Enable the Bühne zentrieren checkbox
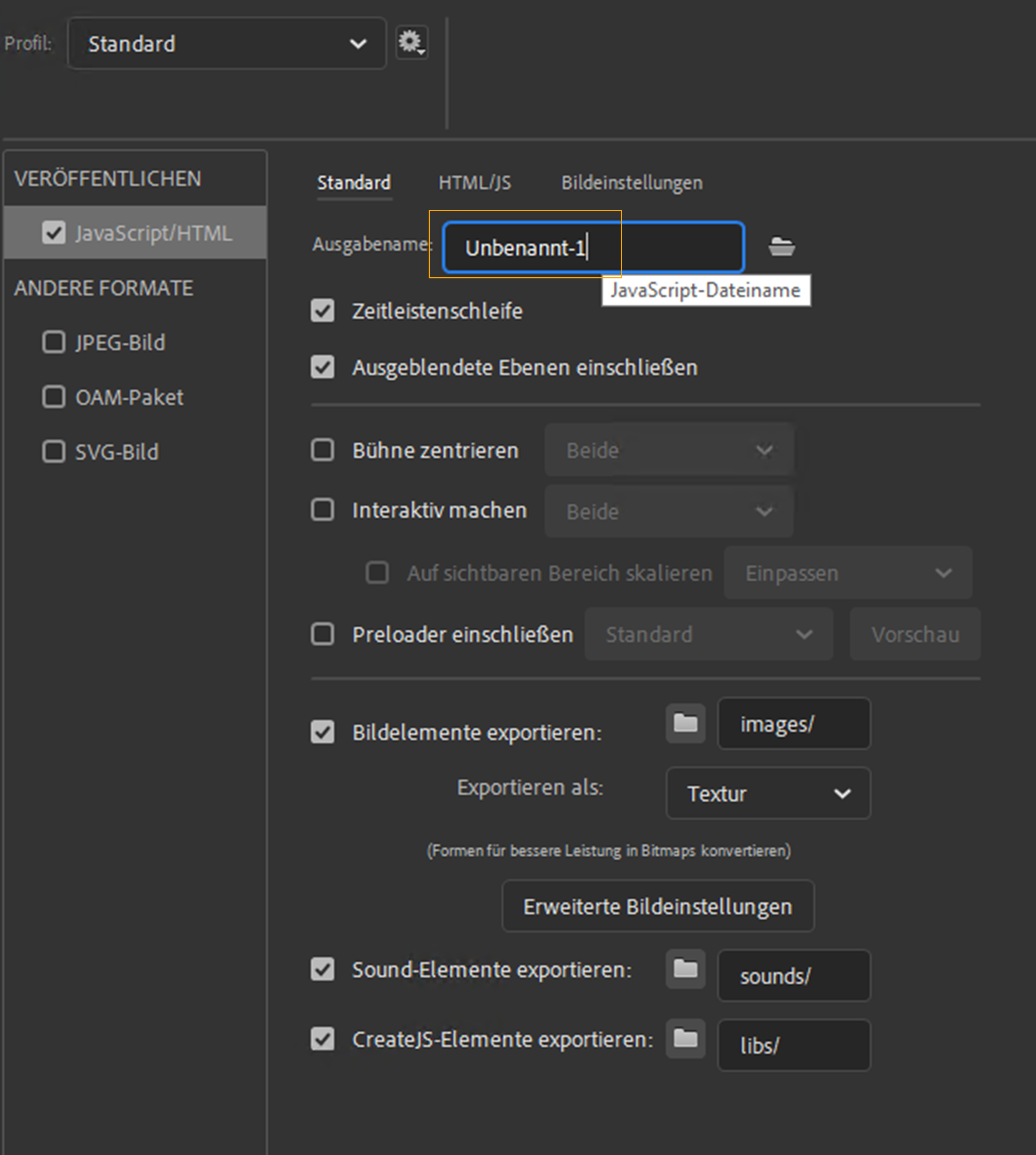The height and width of the screenshot is (1155, 1036). (323, 450)
